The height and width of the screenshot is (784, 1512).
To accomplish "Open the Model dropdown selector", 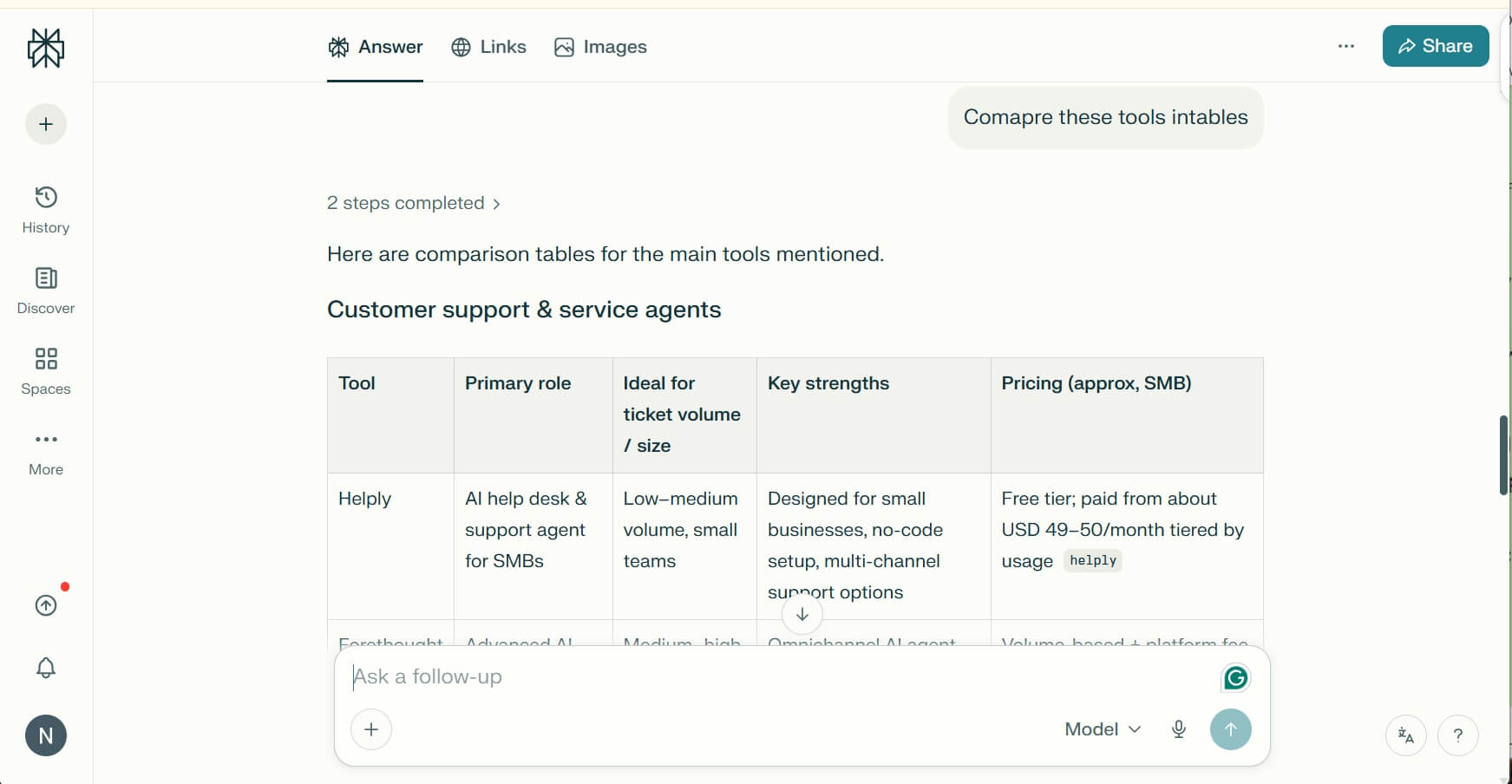I will 1103,729.
